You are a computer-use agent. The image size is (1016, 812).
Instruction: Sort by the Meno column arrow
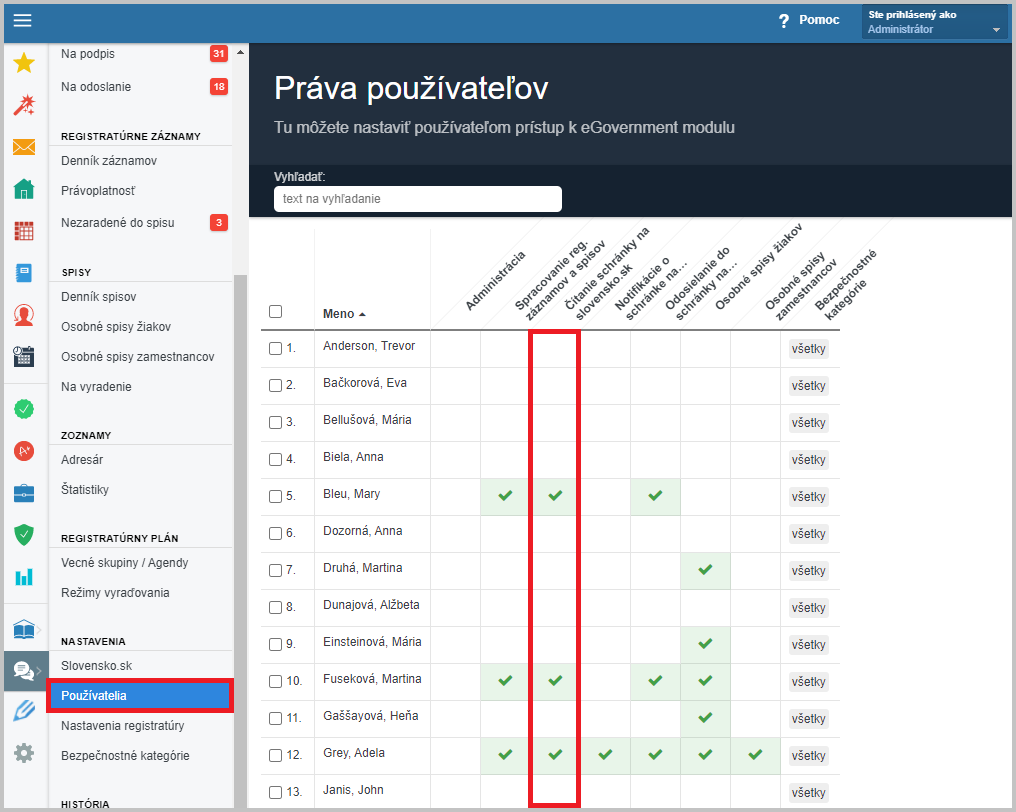click(362, 314)
